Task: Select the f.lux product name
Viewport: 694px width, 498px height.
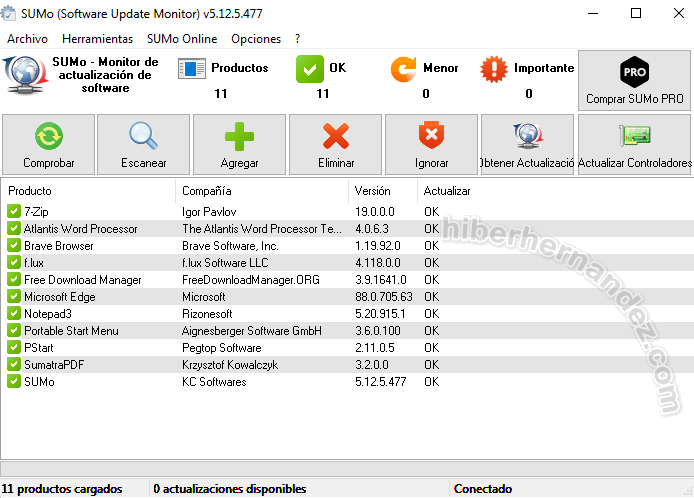Action: pyautogui.click(x=34, y=263)
